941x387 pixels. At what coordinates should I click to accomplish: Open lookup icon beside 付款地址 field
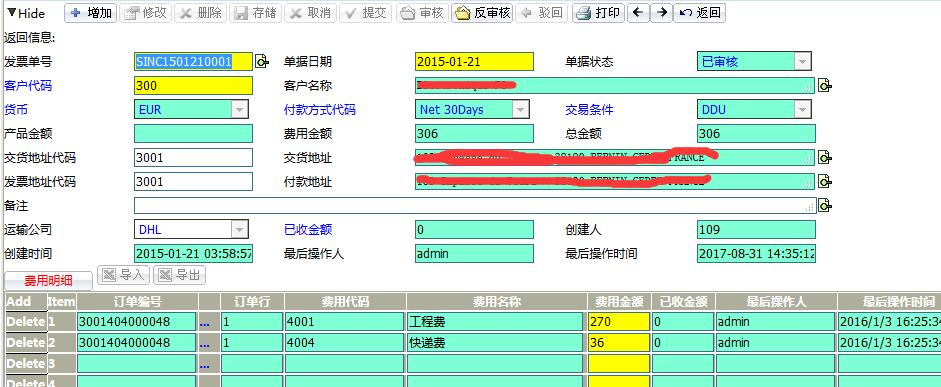pos(825,181)
